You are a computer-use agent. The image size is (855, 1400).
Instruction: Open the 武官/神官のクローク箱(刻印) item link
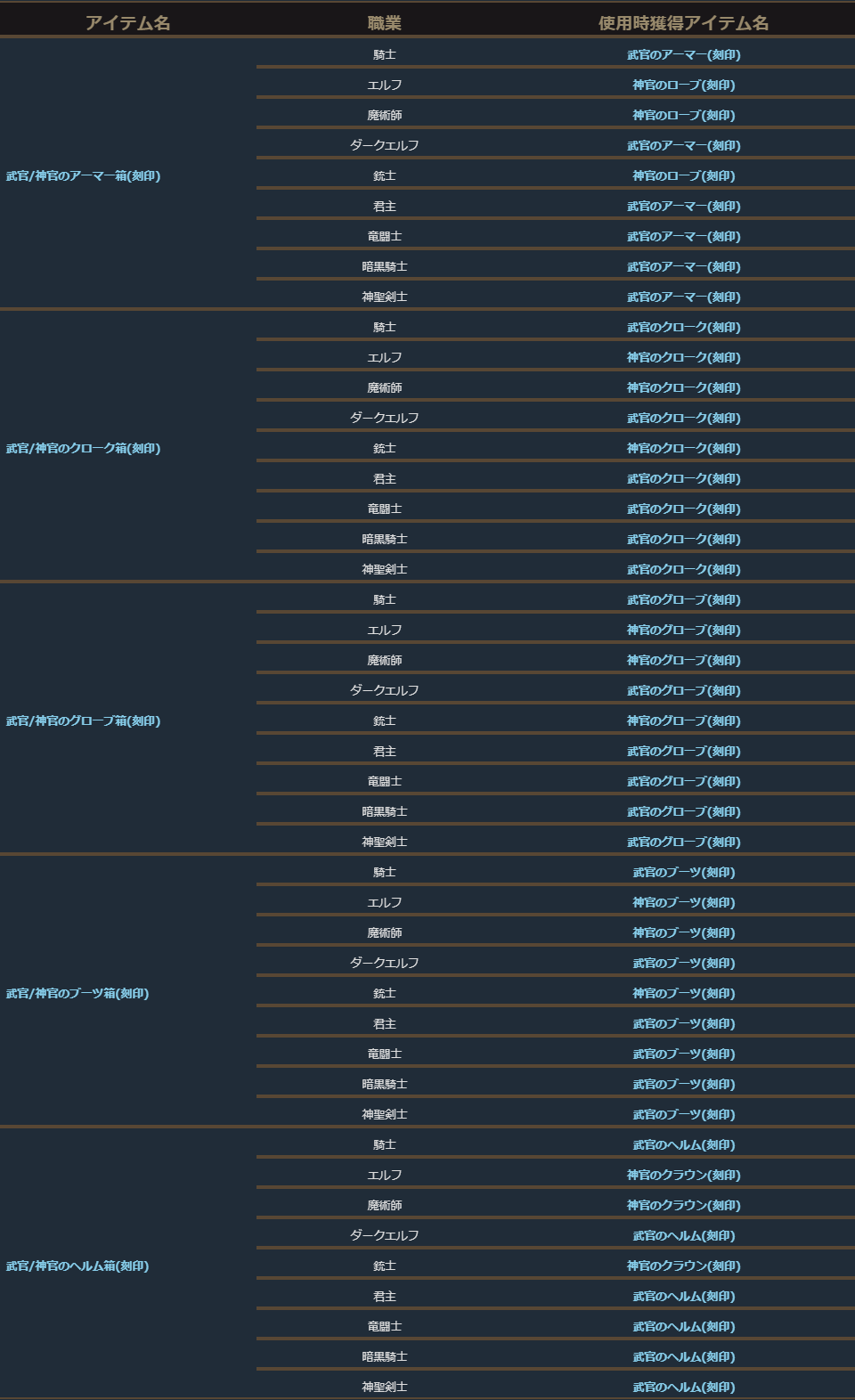pos(83,449)
